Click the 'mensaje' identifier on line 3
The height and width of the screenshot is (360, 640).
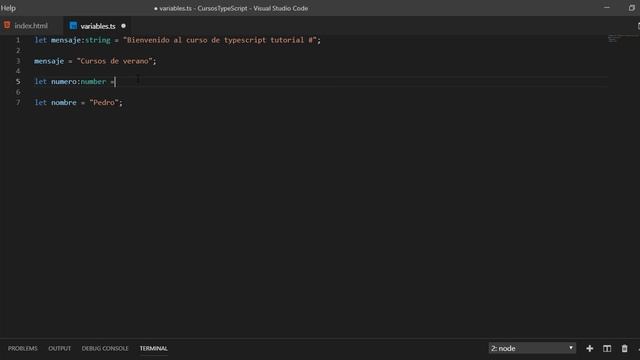49,61
